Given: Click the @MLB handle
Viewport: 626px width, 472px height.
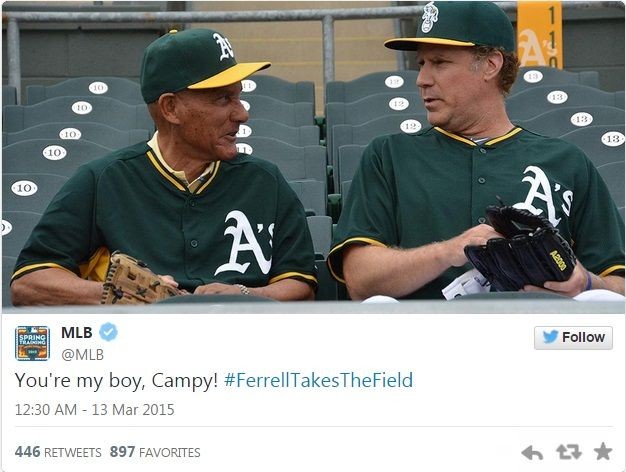Looking at the screenshot, I should 82,354.
